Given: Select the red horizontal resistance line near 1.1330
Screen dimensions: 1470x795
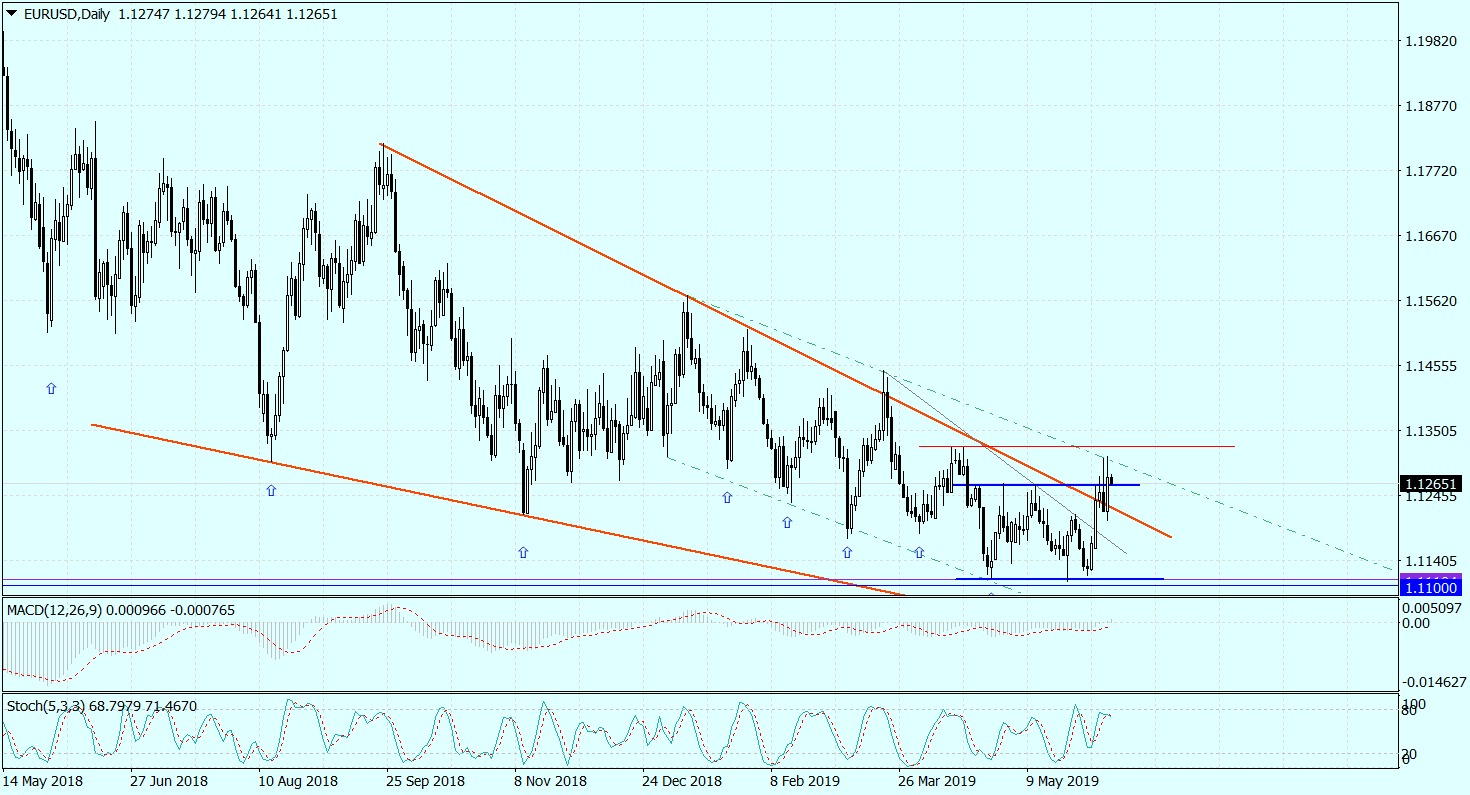Looking at the screenshot, I should click(1077, 446).
